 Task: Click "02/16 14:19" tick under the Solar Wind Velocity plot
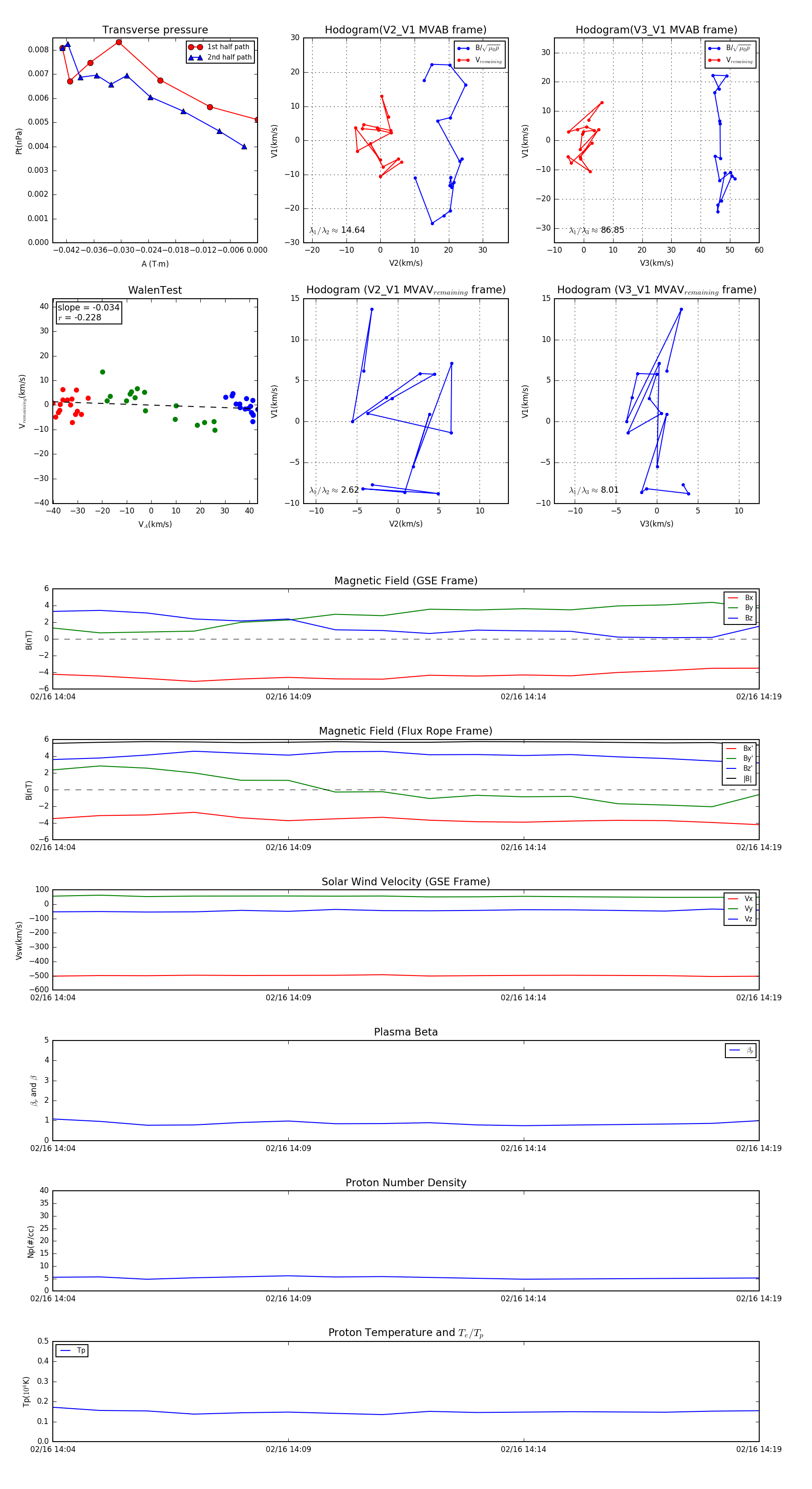pyautogui.click(x=758, y=997)
